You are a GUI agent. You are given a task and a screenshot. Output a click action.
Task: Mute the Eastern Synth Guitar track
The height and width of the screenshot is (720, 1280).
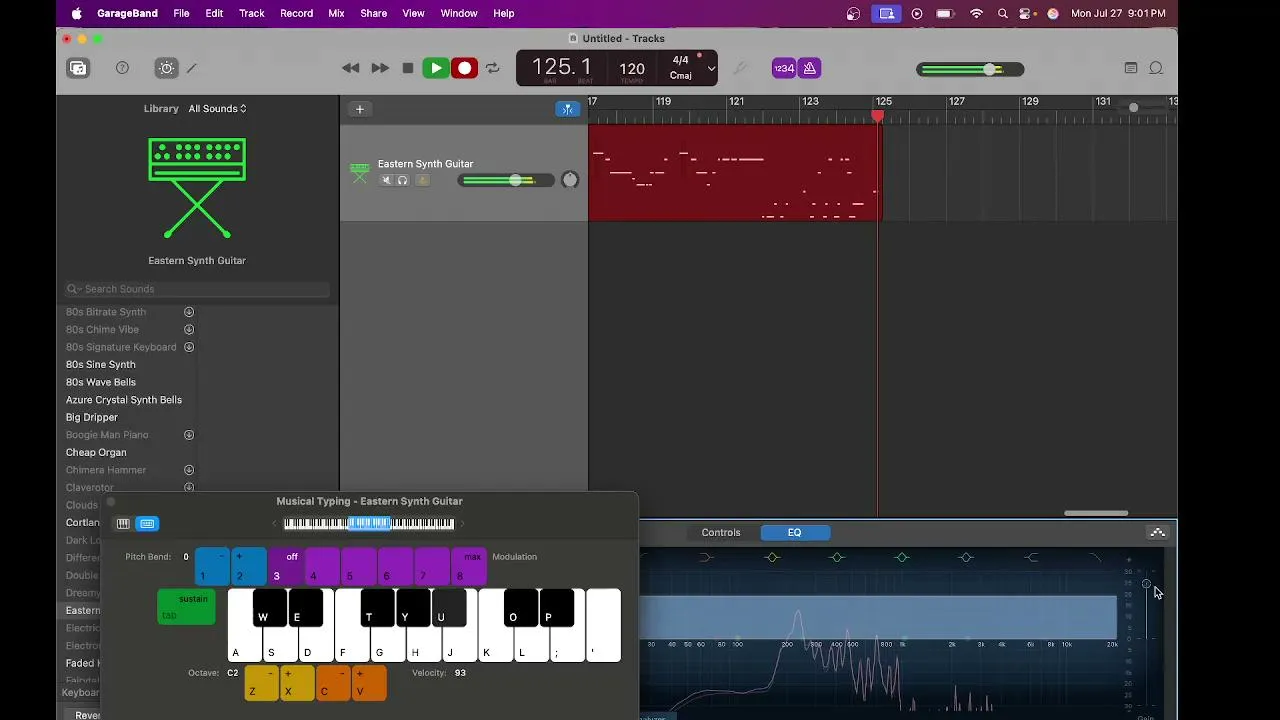tap(386, 180)
